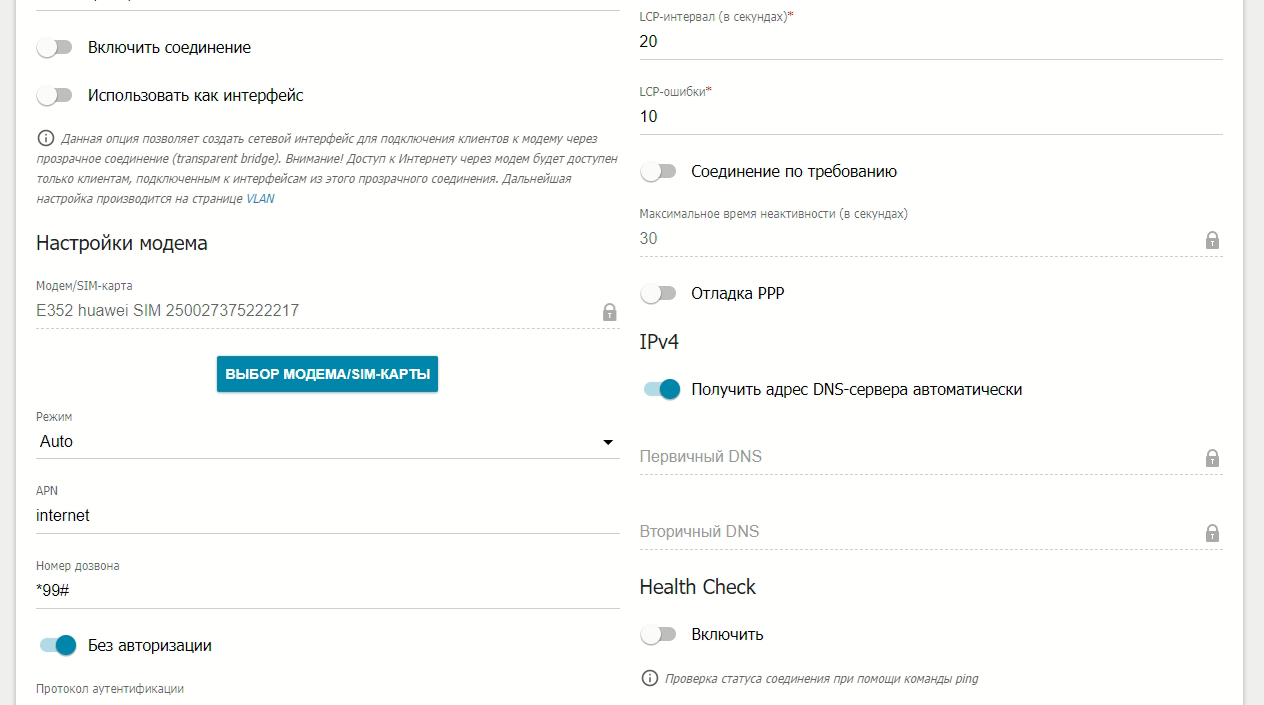Toggle Отладка PPP switch
1264x705 pixels.
click(659, 293)
